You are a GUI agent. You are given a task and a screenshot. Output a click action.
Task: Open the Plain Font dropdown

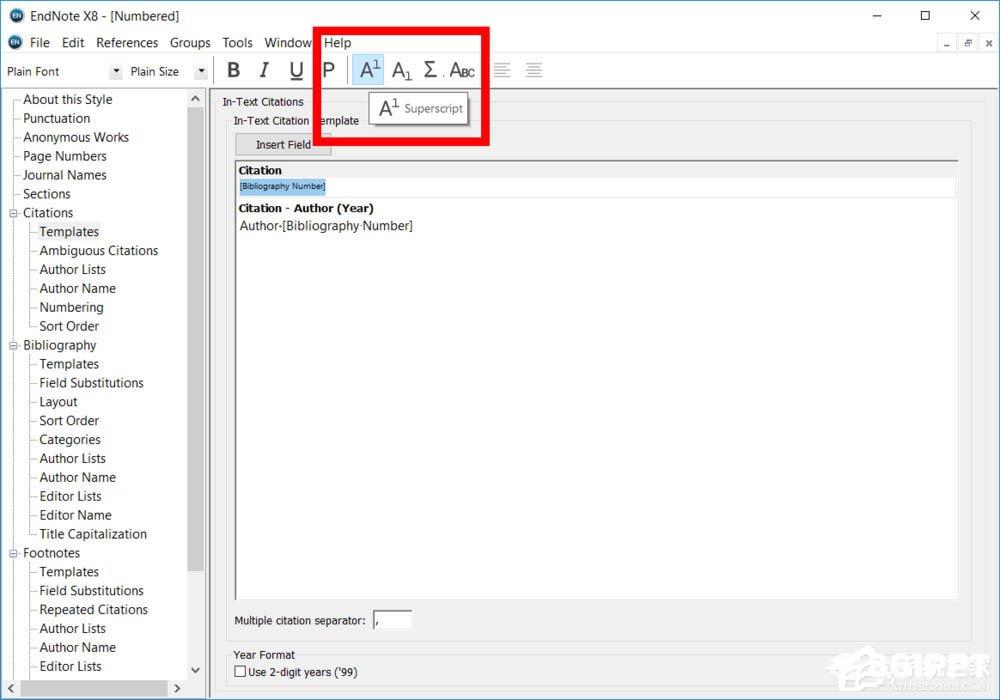pyautogui.click(x=116, y=71)
